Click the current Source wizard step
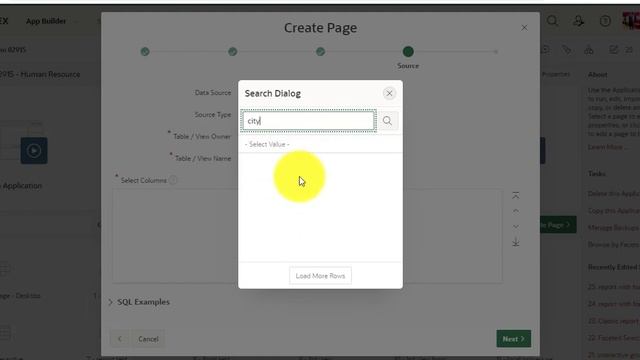 [408, 52]
